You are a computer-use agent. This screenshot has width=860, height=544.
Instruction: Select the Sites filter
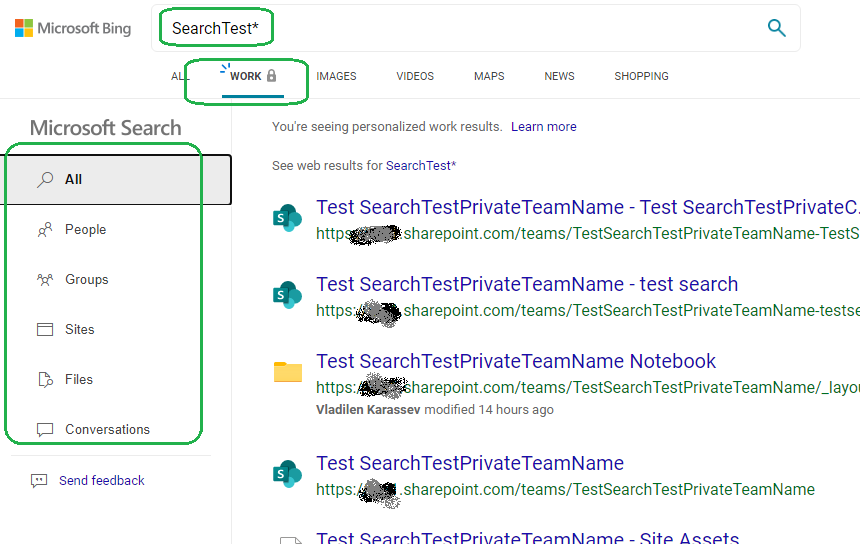pyautogui.click(x=80, y=330)
